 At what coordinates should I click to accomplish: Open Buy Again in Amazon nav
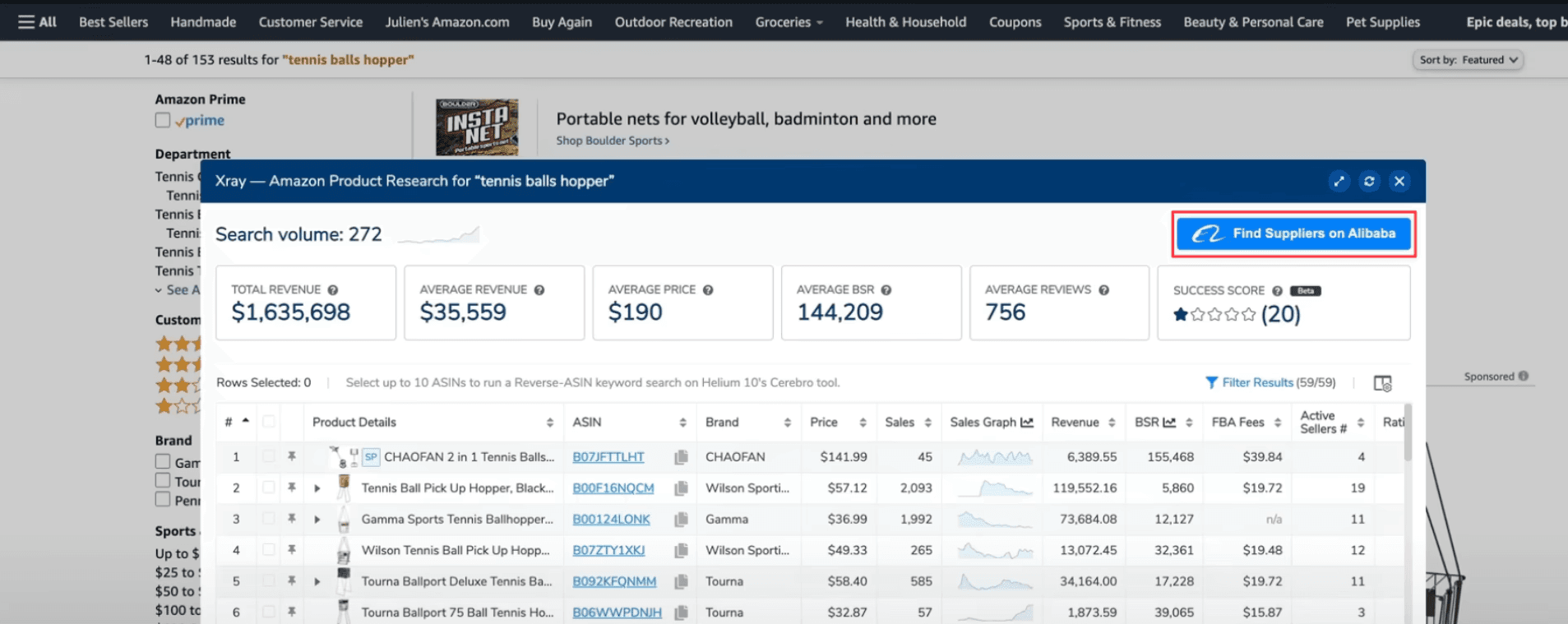click(x=562, y=22)
